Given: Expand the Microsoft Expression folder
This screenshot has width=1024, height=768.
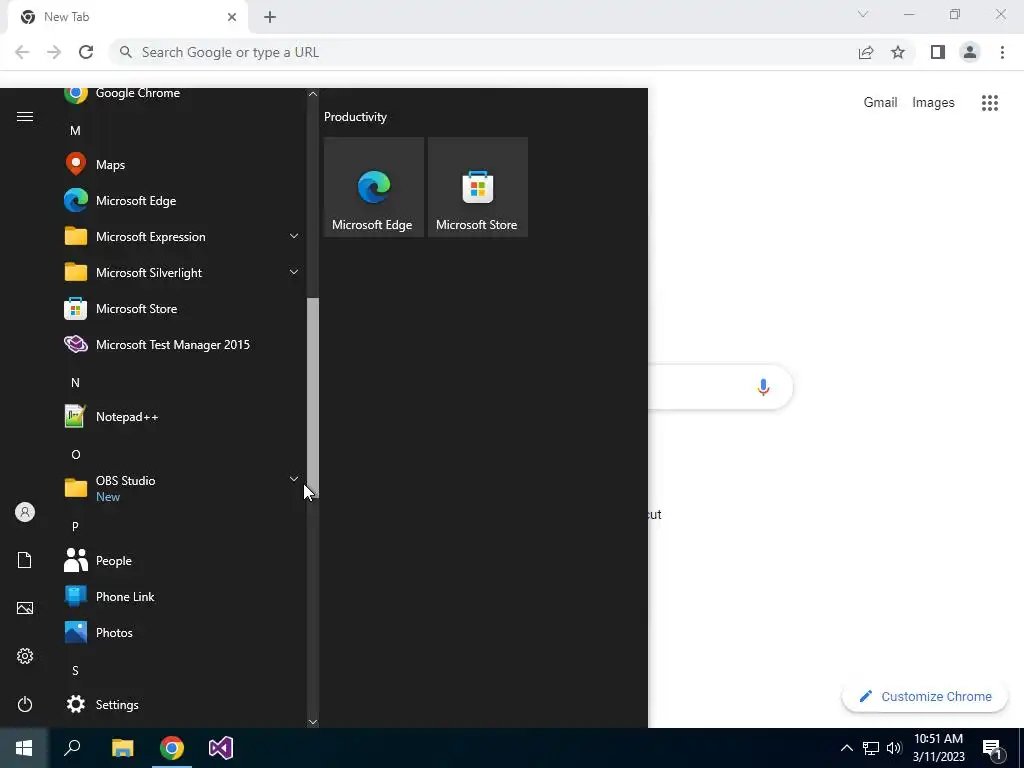Looking at the screenshot, I should pyautogui.click(x=182, y=236).
